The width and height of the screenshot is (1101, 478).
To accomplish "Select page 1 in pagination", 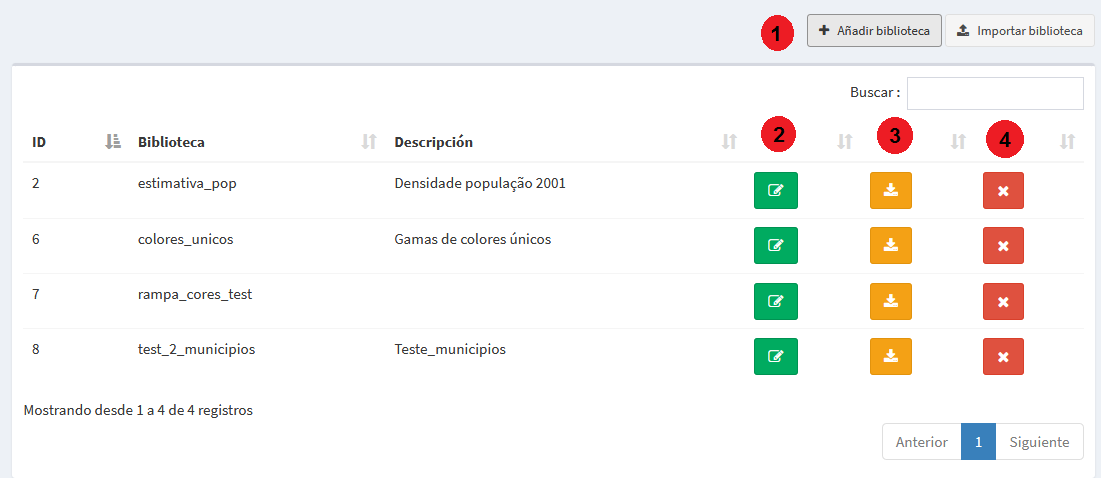I will (978, 442).
